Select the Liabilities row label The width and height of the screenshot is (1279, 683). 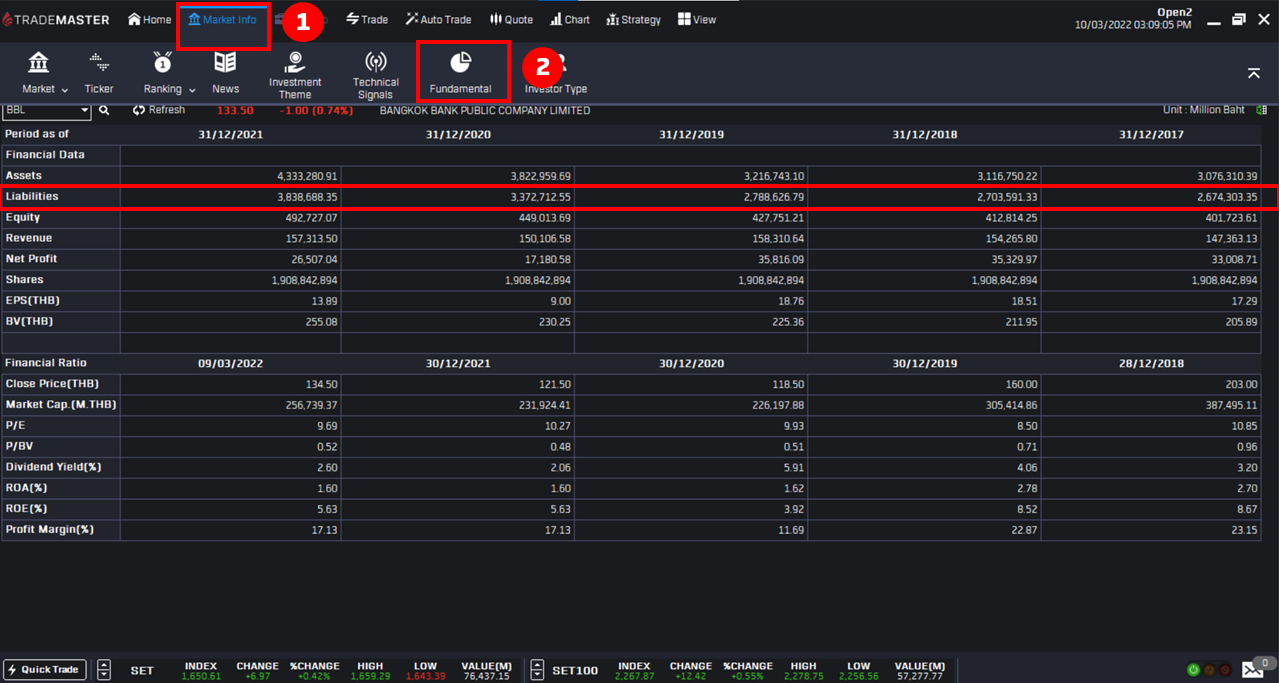coord(32,197)
